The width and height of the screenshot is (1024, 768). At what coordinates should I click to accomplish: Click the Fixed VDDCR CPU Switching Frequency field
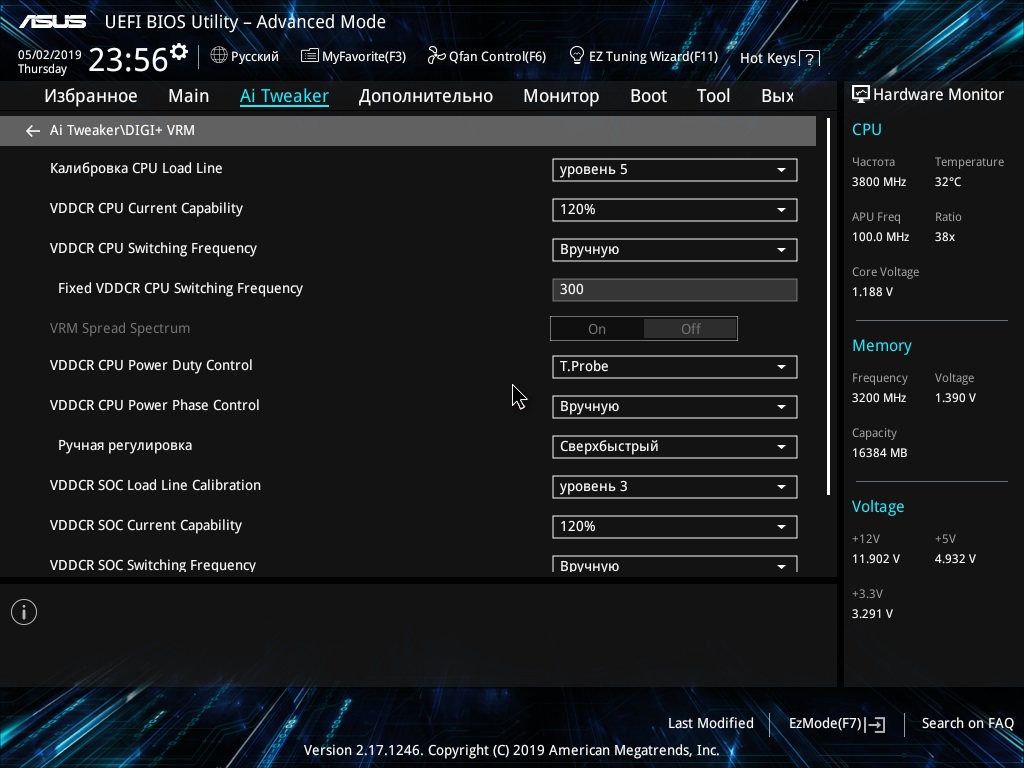point(675,289)
